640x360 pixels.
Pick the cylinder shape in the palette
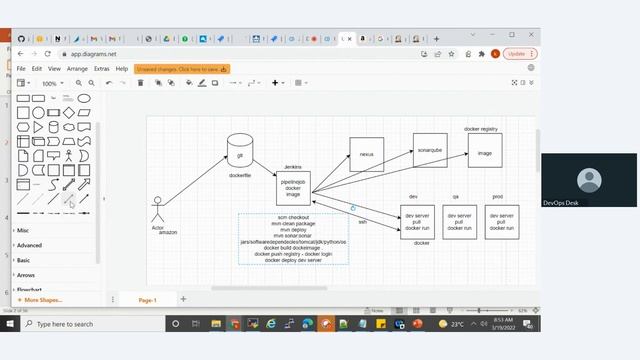coord(53,127)
